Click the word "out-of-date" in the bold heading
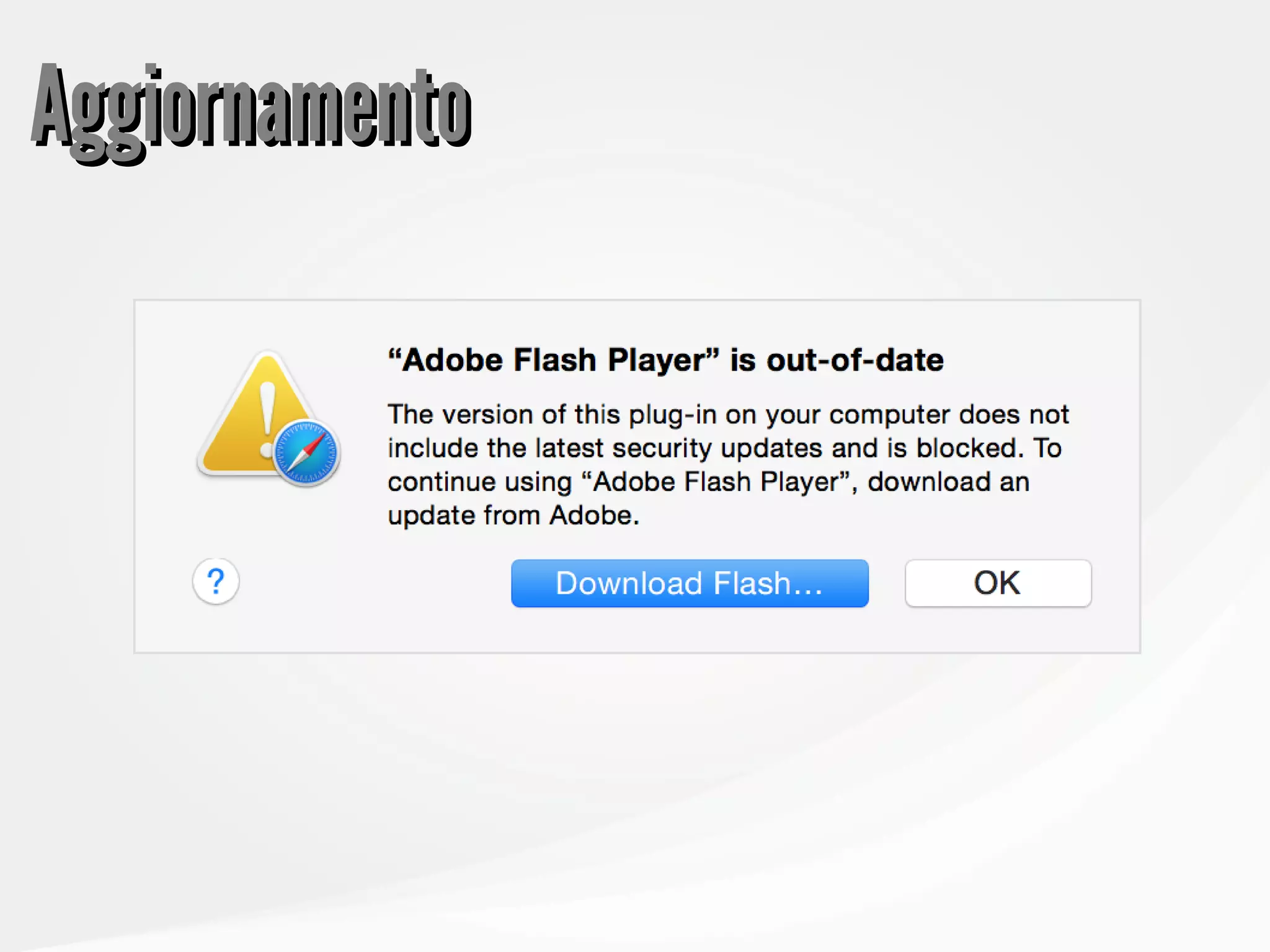This screenshot has height=952, width=1270. (x=855, y=360)
